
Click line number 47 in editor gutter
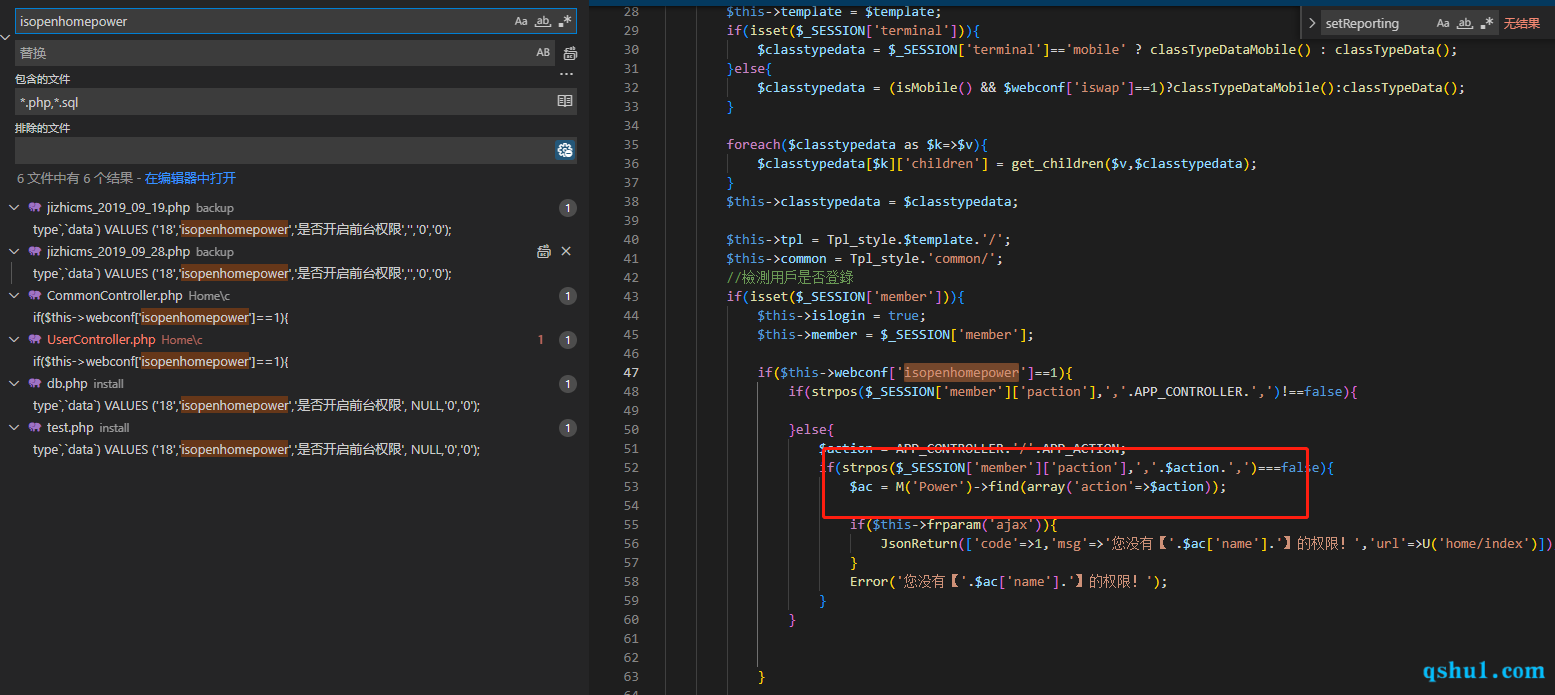(x=630, y=373)
